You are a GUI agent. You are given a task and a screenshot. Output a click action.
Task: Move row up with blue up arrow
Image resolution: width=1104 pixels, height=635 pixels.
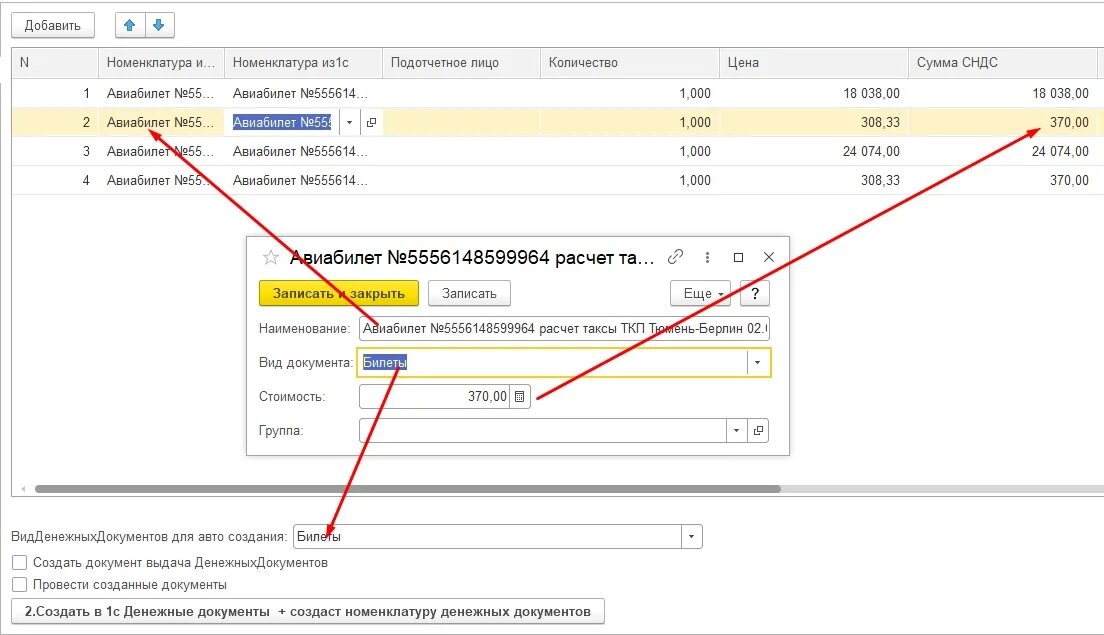pos(130,25)
